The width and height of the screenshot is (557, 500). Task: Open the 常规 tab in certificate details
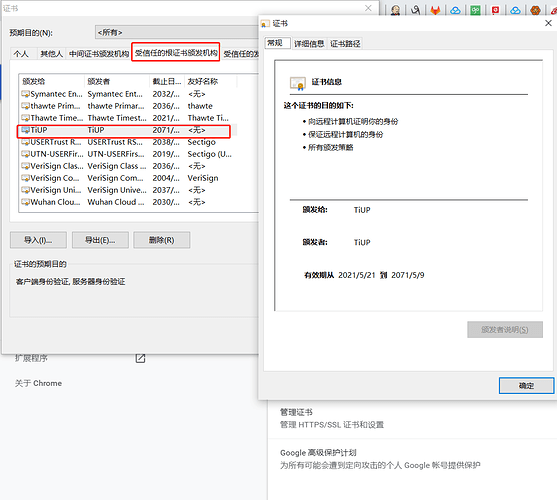pyautogui.click(x=278, y=43)
